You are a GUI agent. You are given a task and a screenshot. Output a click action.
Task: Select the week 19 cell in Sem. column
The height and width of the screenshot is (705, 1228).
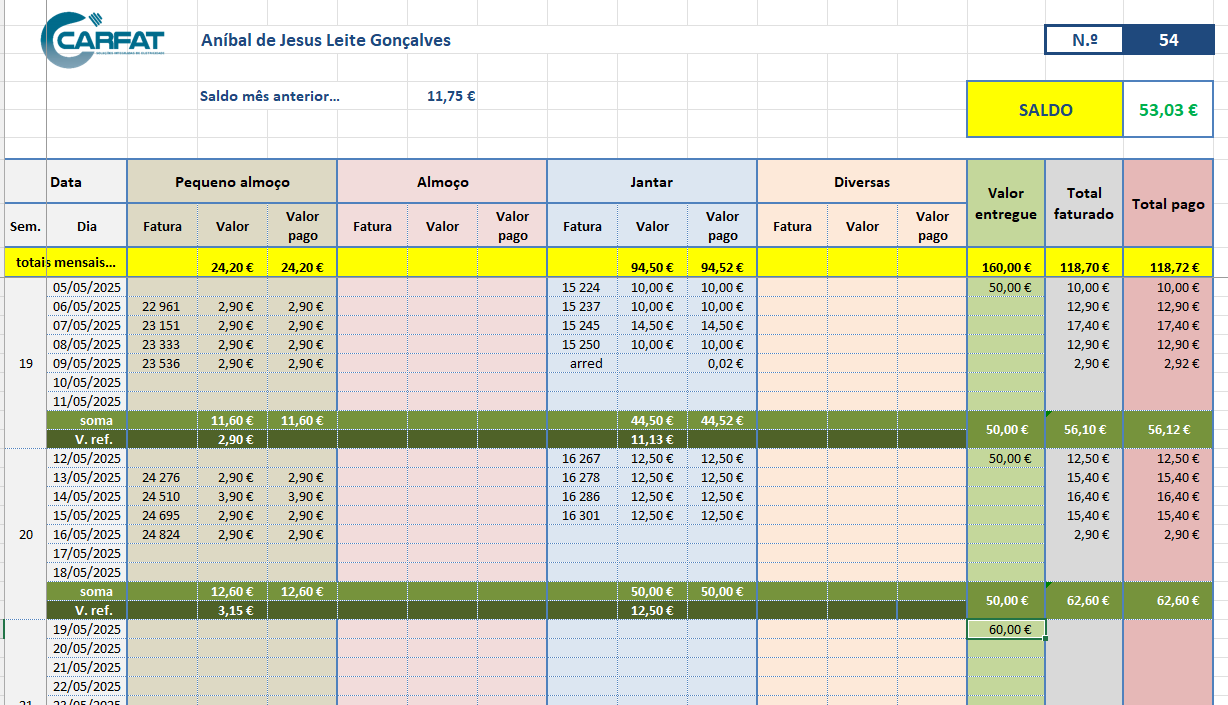[26, 363]
